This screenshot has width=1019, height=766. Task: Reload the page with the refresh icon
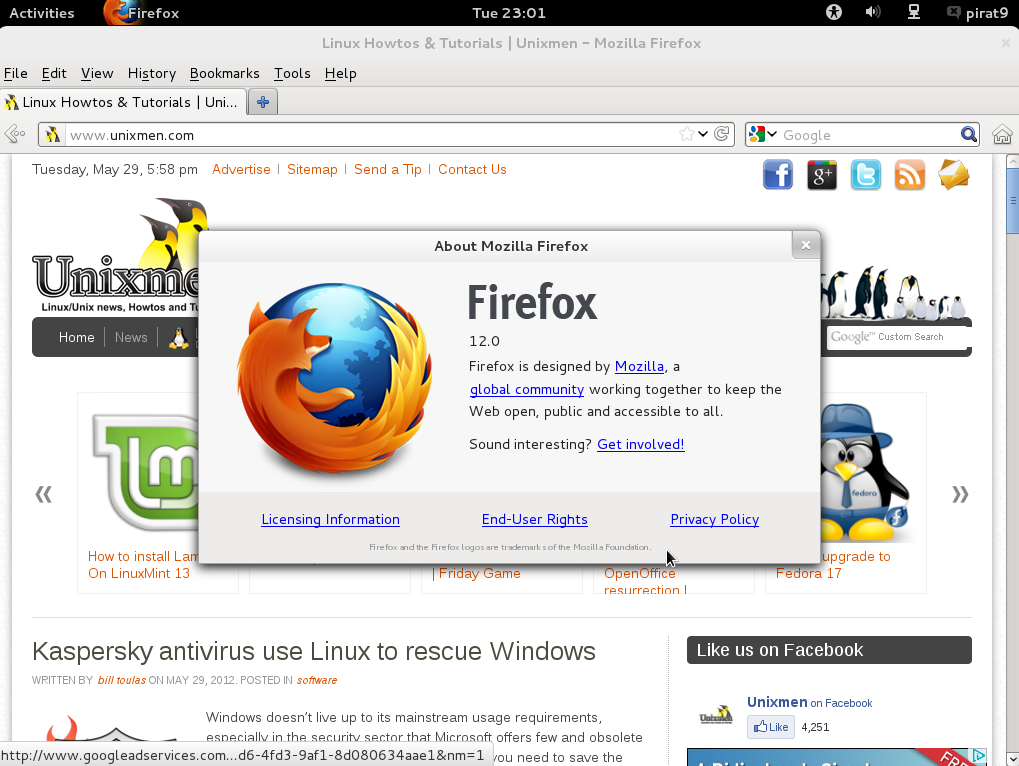coord(721,134)
